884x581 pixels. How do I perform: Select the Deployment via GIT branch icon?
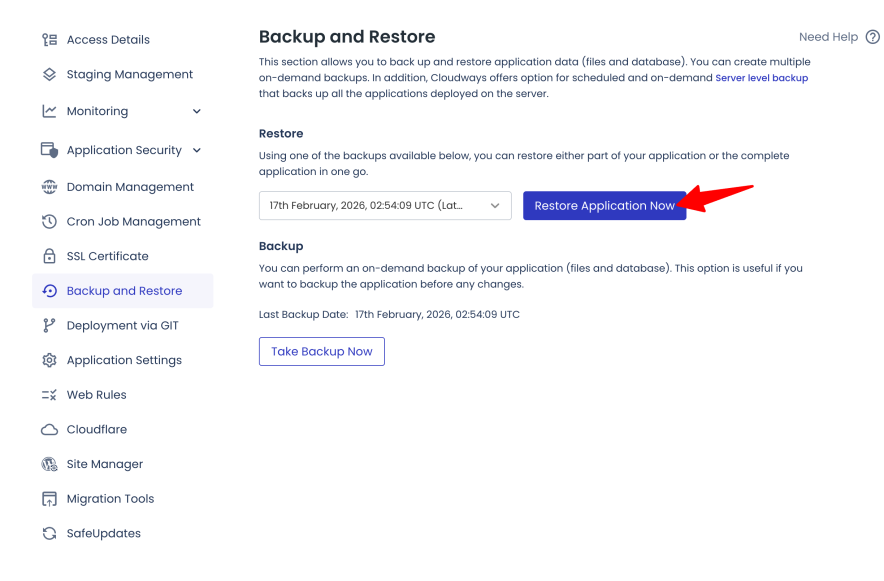pyautogui.click(x=45, y=325)
